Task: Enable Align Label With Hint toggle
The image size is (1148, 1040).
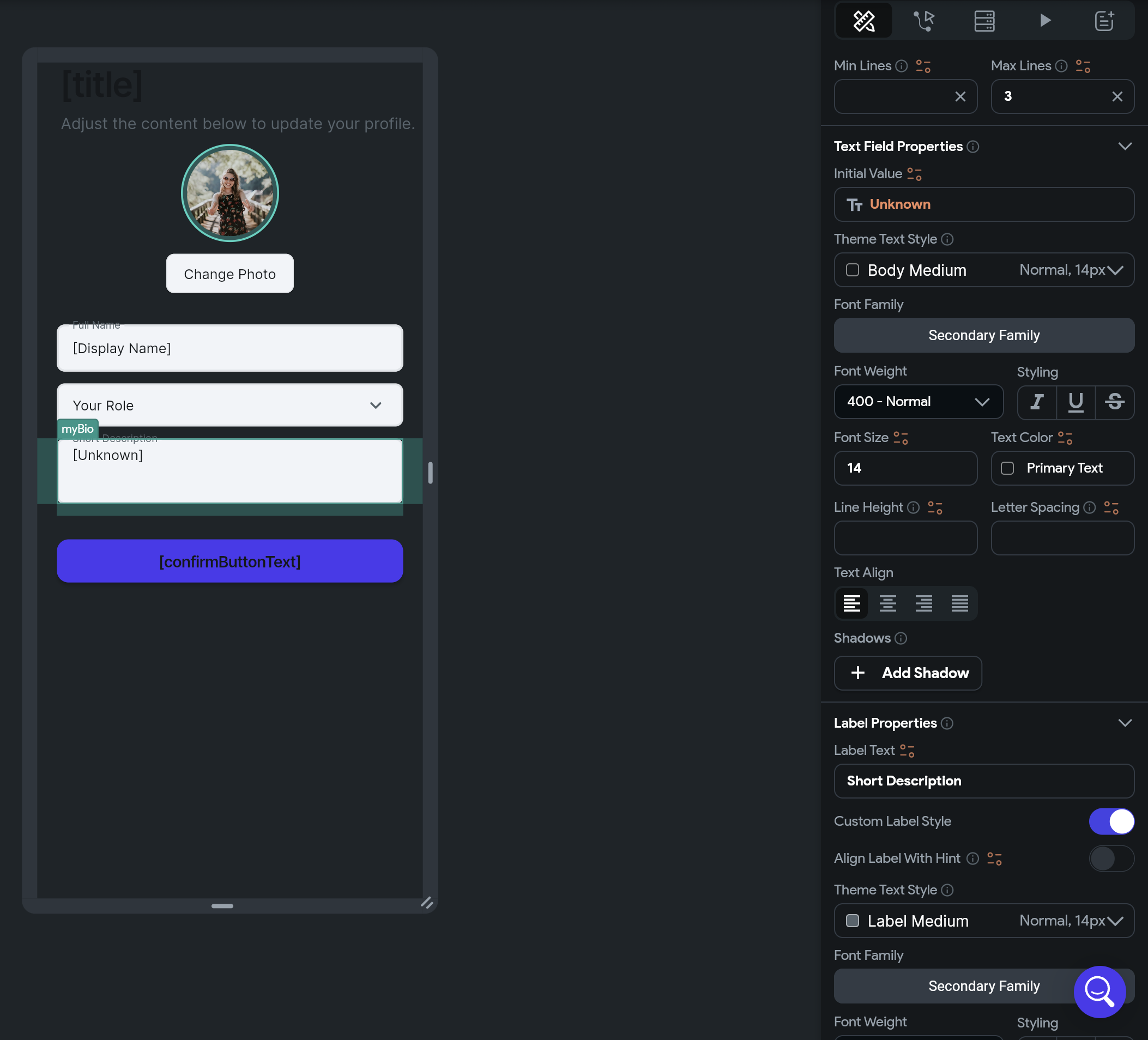Action: pyautogui.click(x=1111, y=858)
